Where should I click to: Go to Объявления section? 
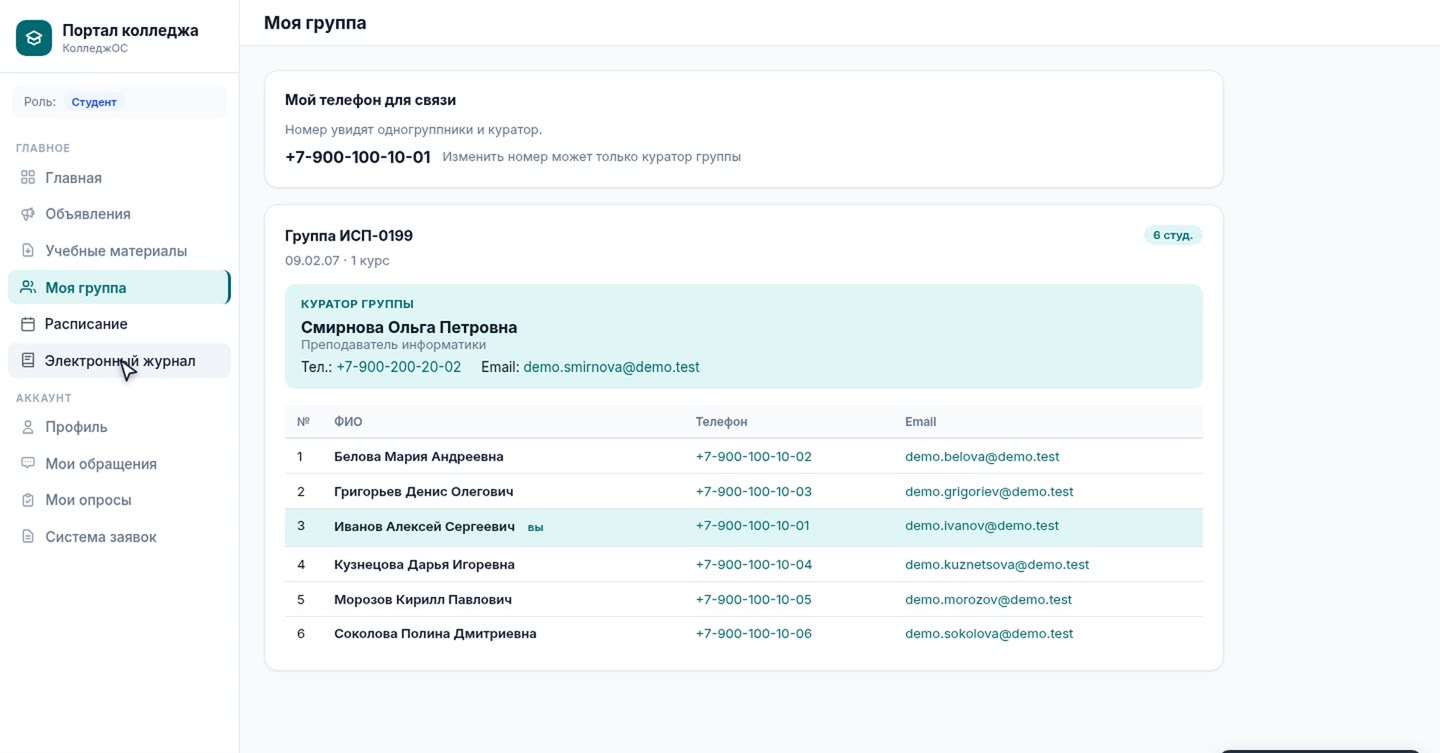[119, 214]
